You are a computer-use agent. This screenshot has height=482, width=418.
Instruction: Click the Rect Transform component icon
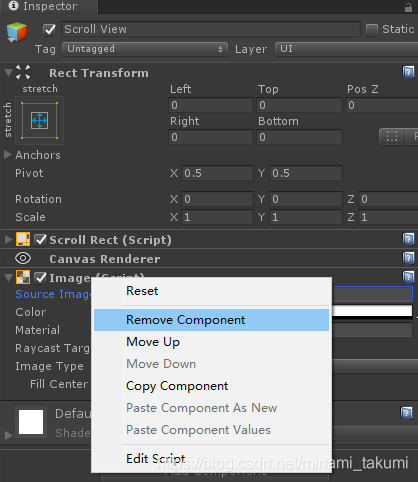coord(23,72)
